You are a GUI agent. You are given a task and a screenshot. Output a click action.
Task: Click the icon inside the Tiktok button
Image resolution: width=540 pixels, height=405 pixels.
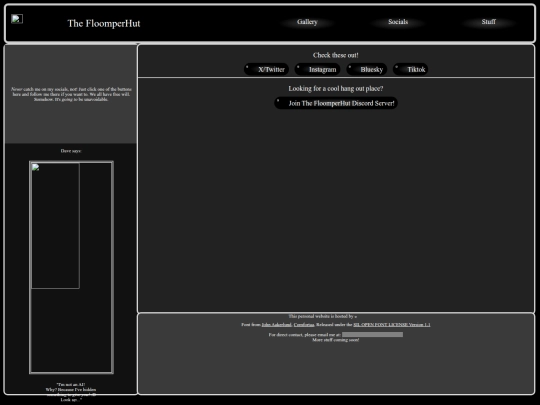[x=397, y=67]
